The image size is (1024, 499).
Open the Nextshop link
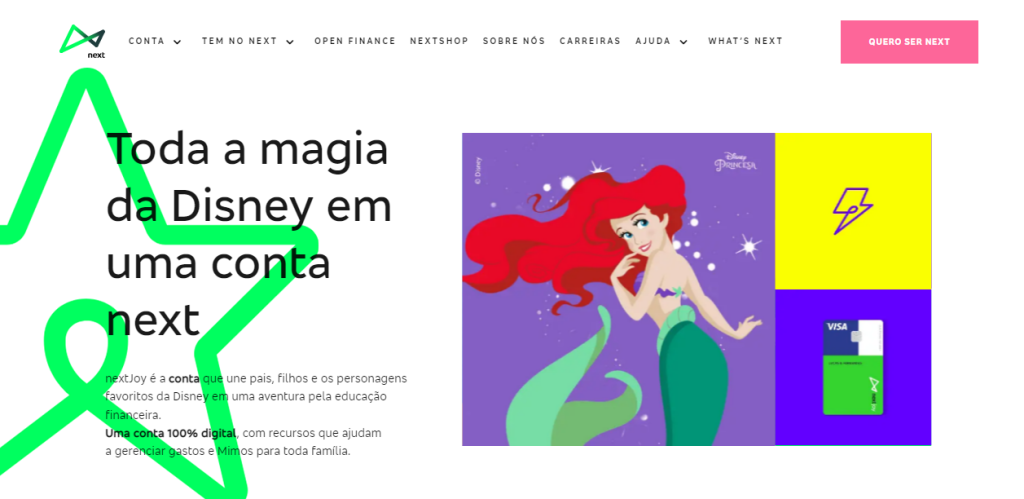click(439, 41)
